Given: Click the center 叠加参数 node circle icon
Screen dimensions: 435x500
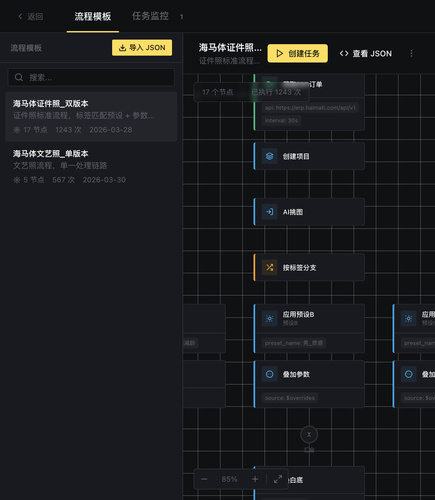Looking at the screenshot, I should pyautogui.click(x=269, y=374).
